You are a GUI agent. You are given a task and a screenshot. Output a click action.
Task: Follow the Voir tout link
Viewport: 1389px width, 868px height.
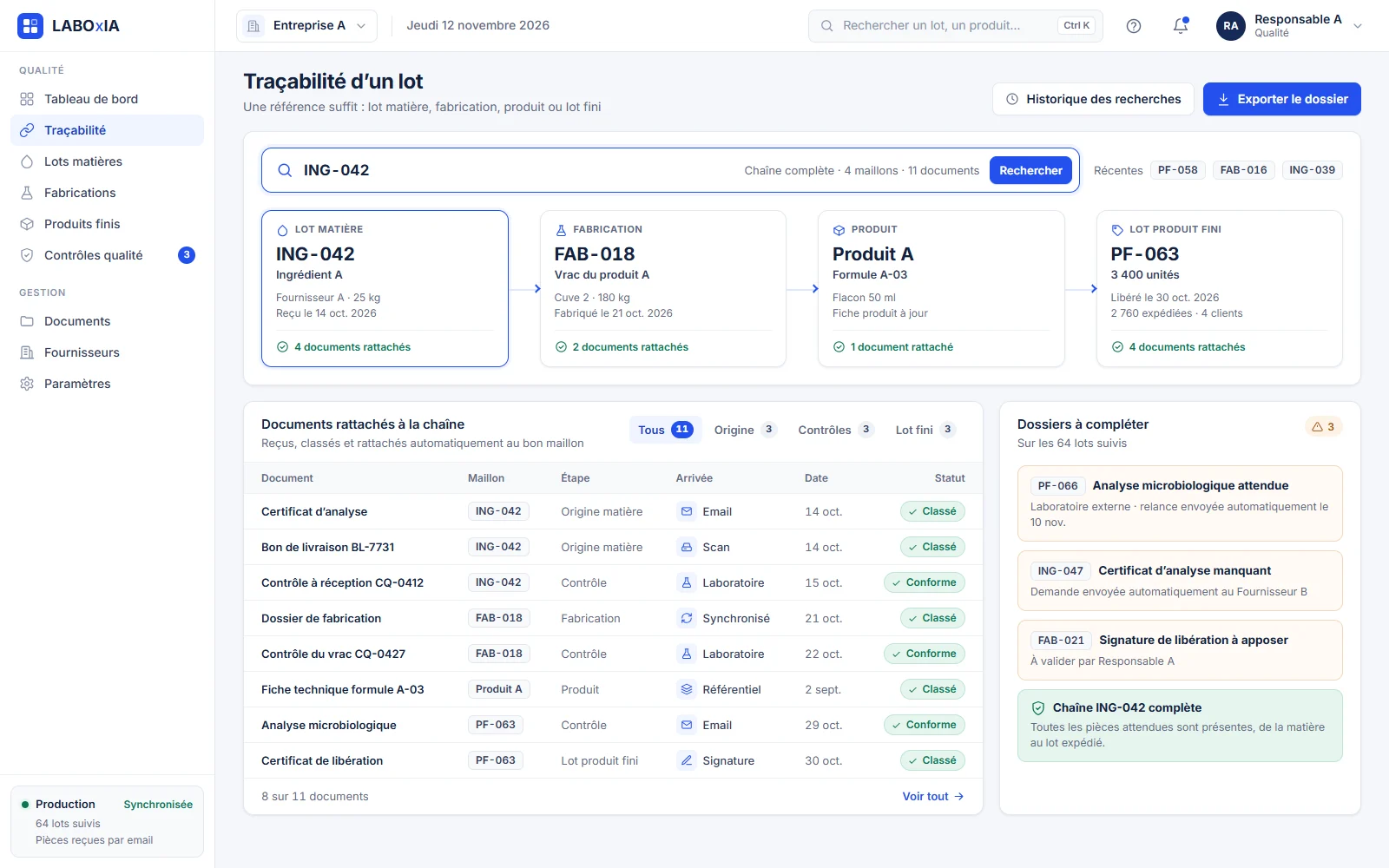pos(933,796)
